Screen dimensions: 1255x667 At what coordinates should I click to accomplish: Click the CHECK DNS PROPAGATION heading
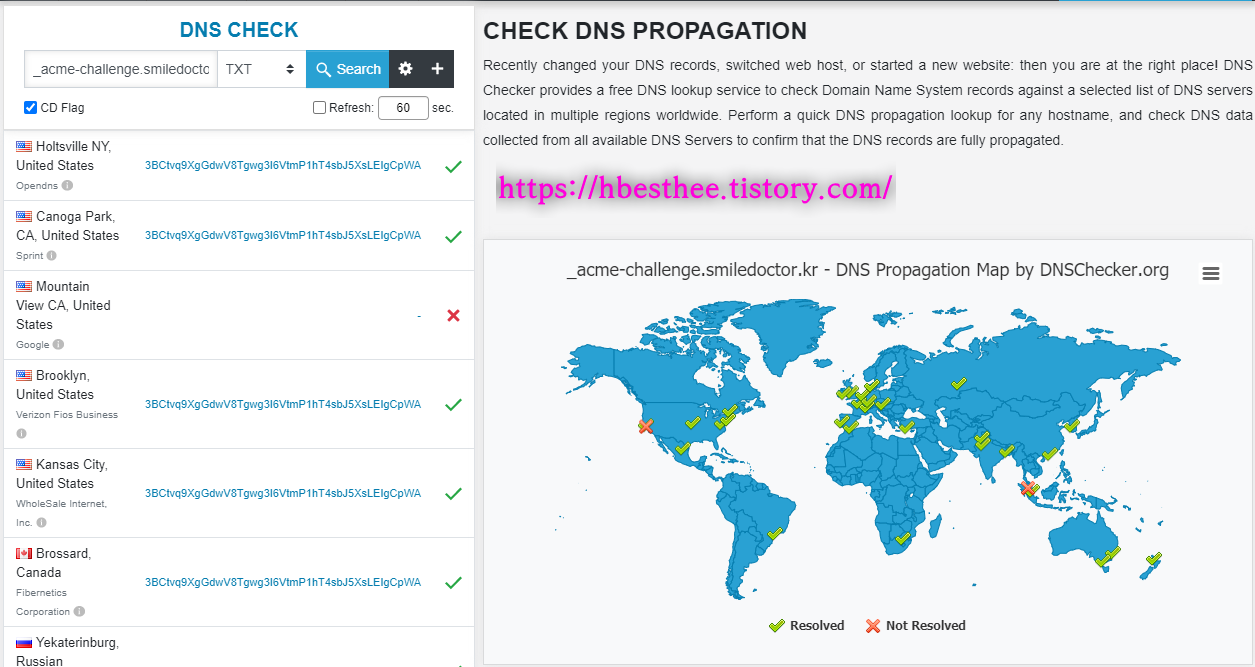[645, 31]
